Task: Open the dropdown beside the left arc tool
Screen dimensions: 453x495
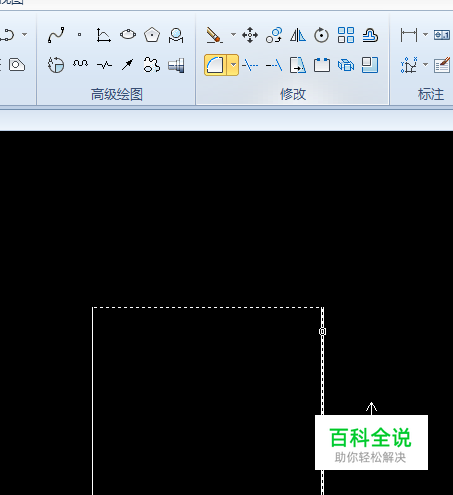Action: (24, 34)
